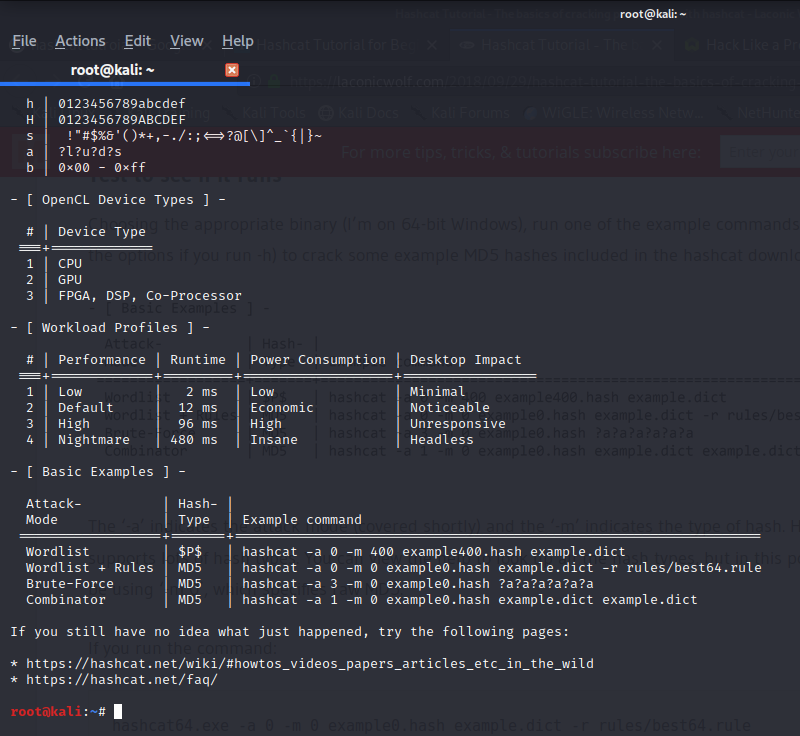Click the 'Power Consumption' column header
The height and width of the screenshot is (736, 800).
[x=318, y=360]
